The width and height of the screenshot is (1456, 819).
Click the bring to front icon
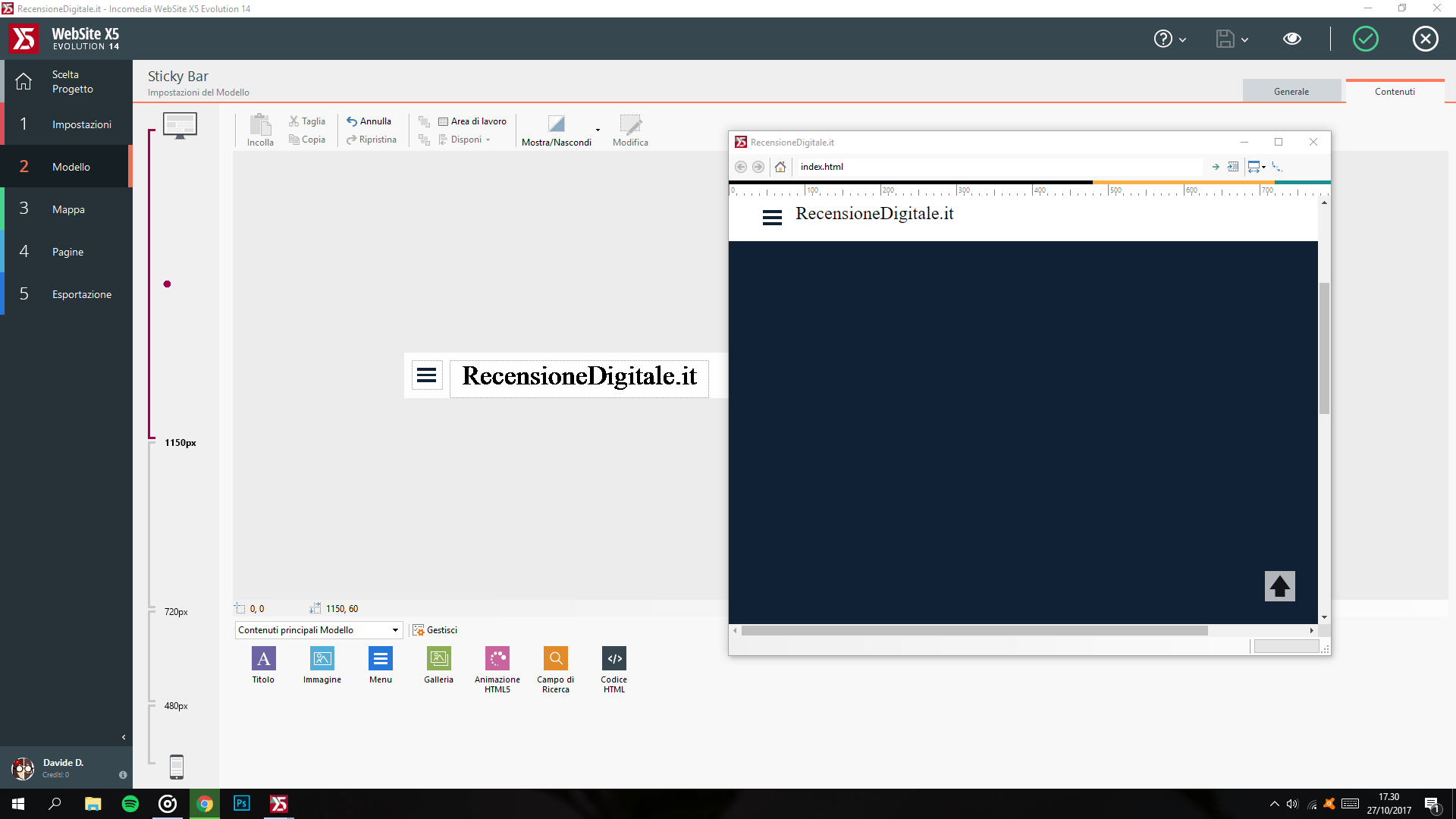[425, 121]
